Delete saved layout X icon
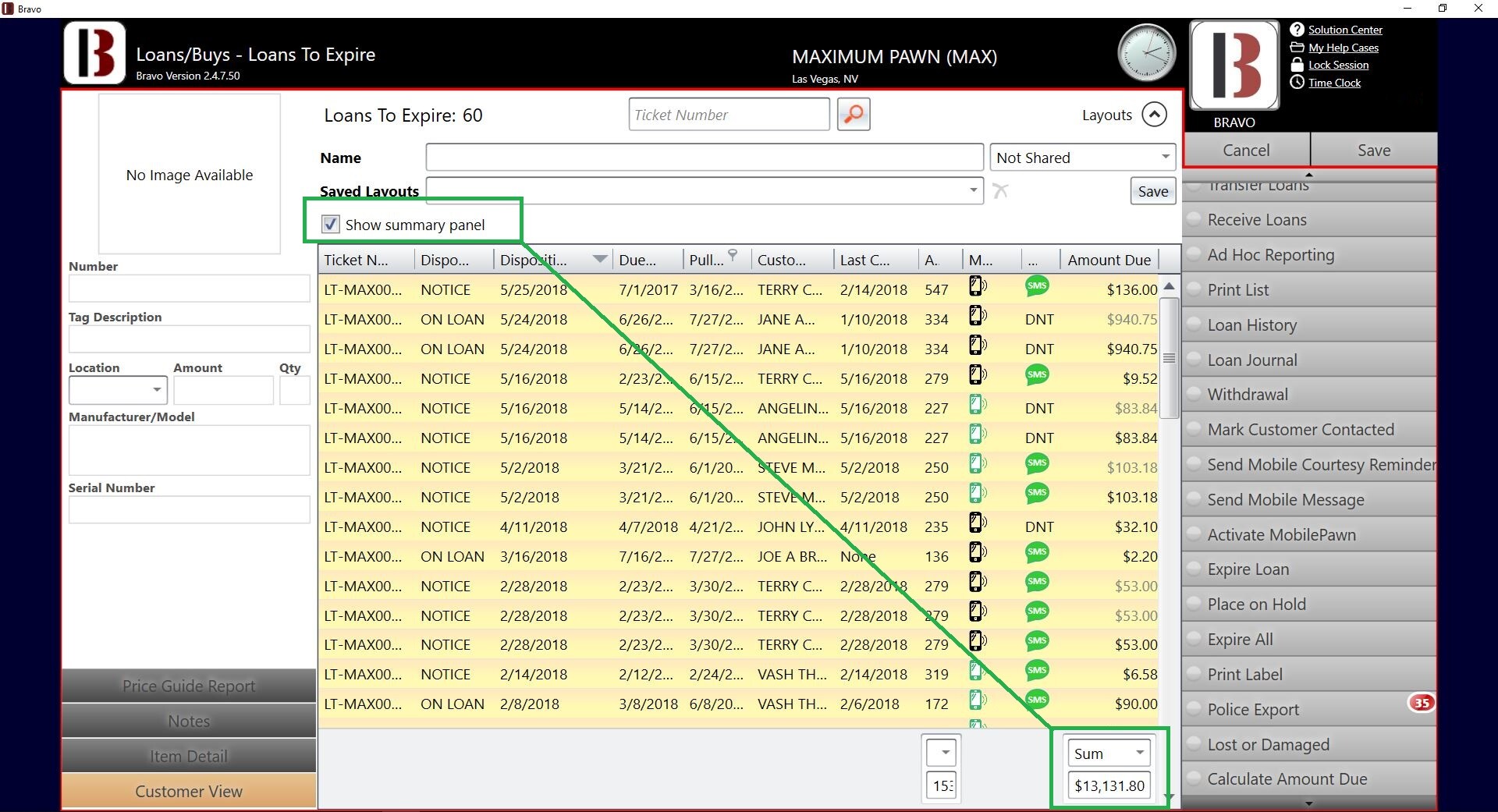The image size is (1498, 812). [1000, 191]
